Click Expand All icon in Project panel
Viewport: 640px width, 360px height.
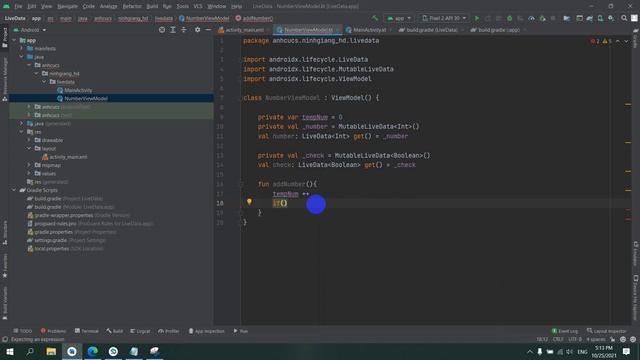(x=173, y=30)
